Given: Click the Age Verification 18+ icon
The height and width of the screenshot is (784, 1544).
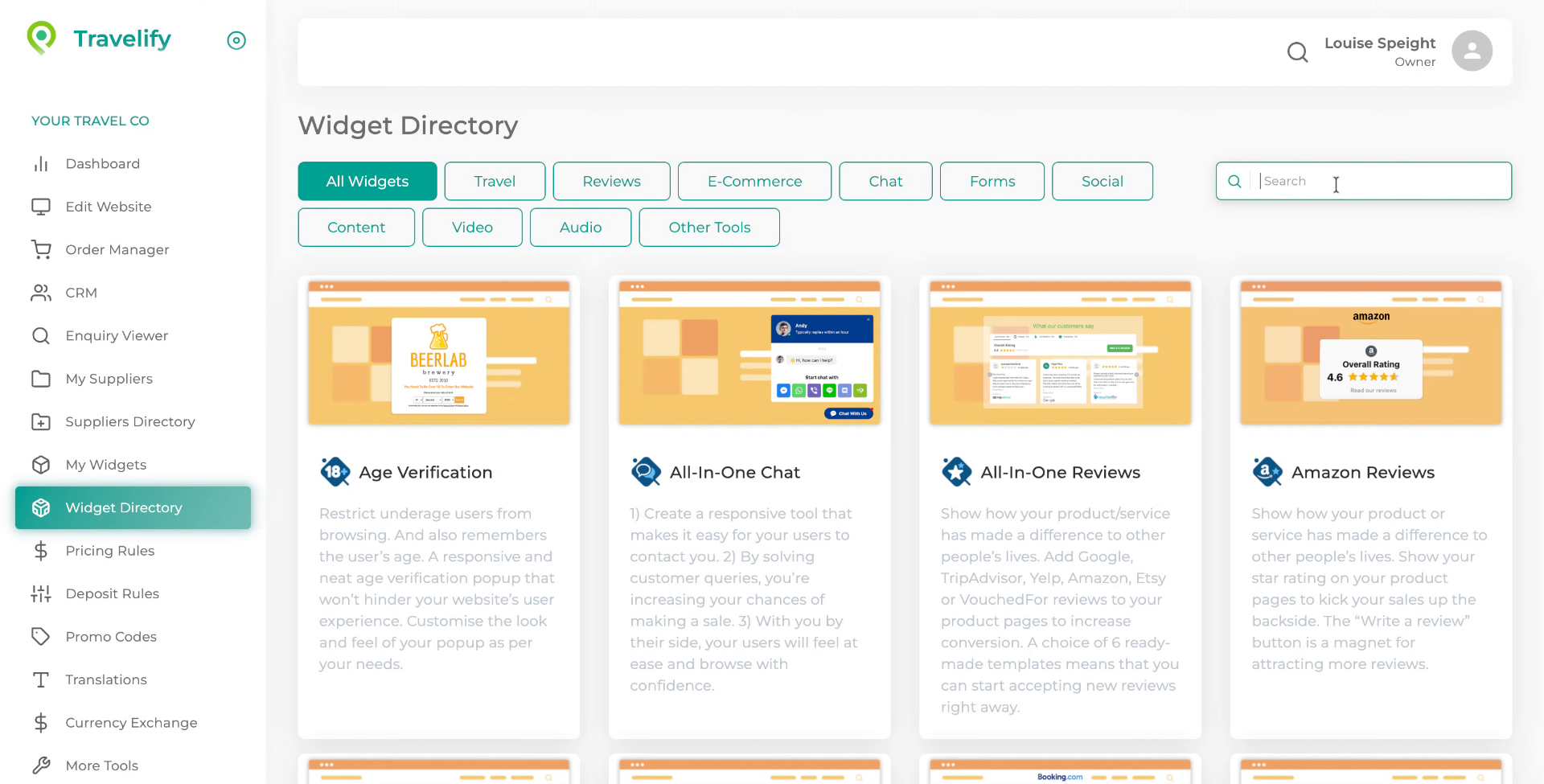Looking at the screenshot, I should coord(335,472).
